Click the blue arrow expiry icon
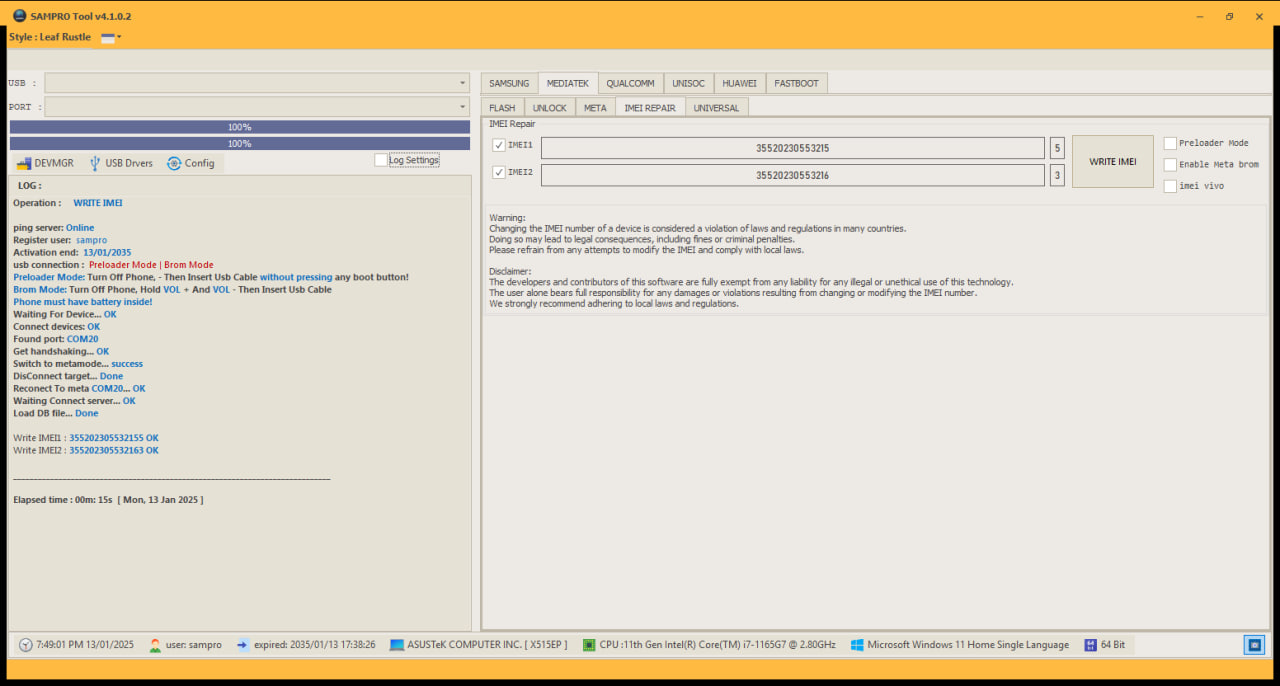 coord(243,645)
